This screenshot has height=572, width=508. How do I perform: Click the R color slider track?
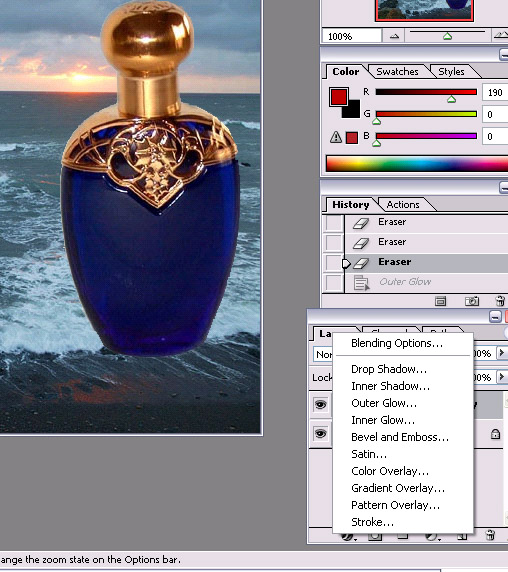(x=426, y=92)
